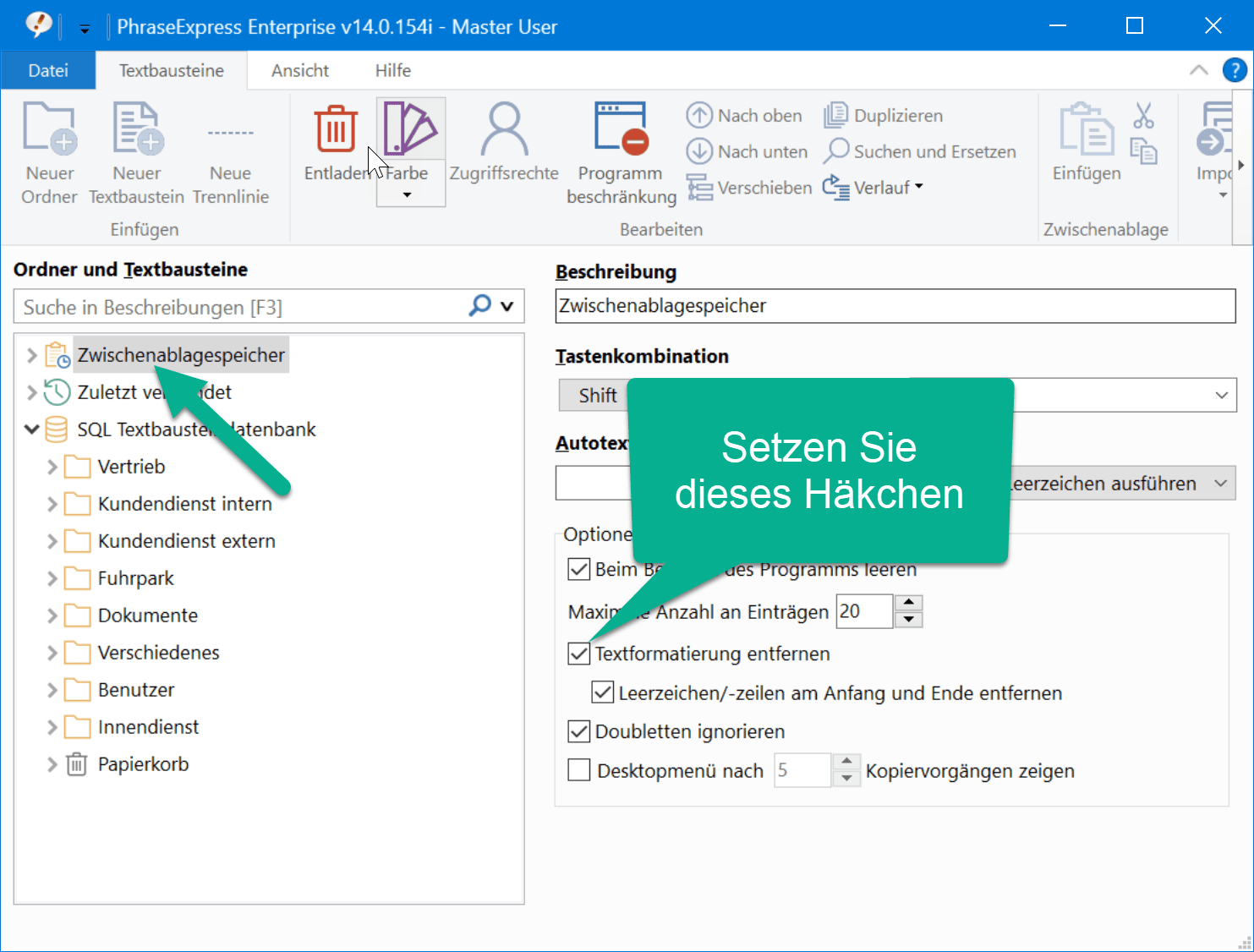Open the Datei menu
This screenshot has width=1254, height=952.
click(x=48, y=70)
